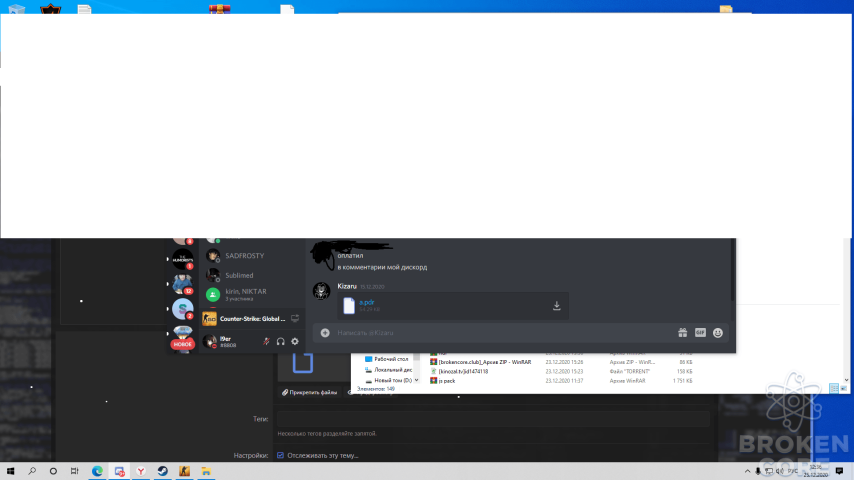Click the Explorer large icons view toggle
This screenshot has height=480, width=854.
tap(843, 388)
